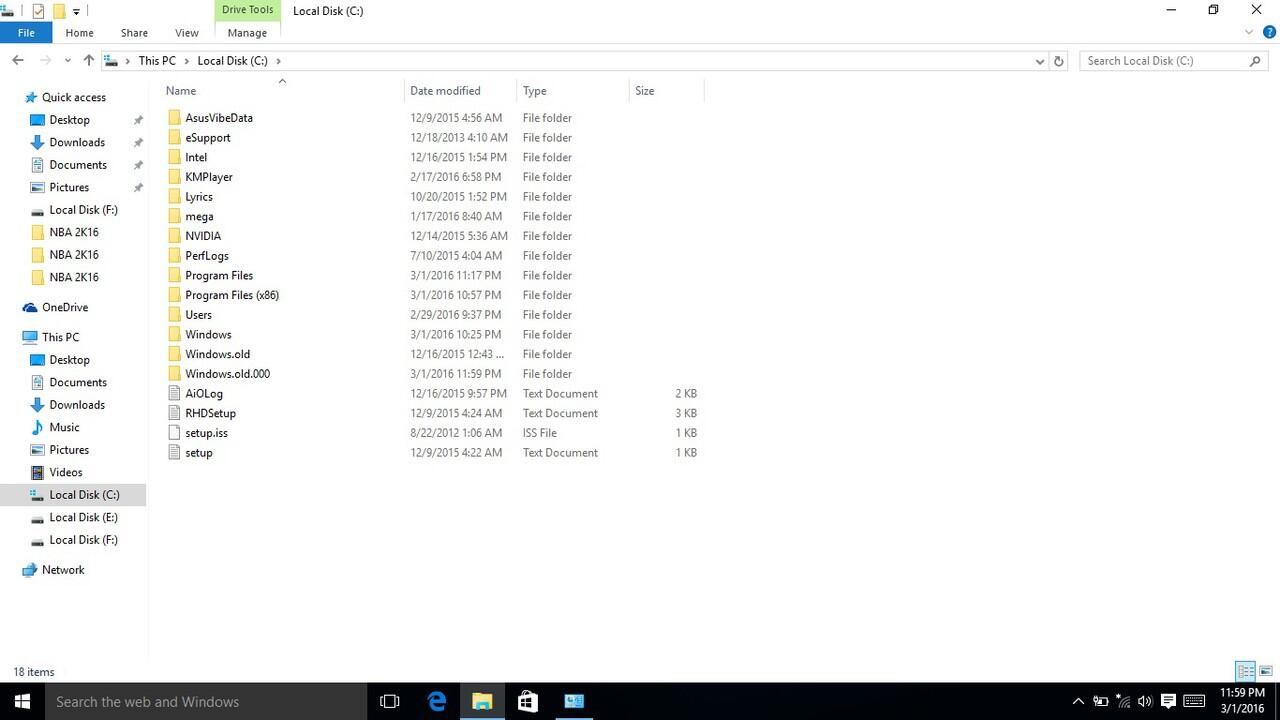Select Network in the navigation pane
Viewport: 1280px width, 720px height.
pos(63,570)
